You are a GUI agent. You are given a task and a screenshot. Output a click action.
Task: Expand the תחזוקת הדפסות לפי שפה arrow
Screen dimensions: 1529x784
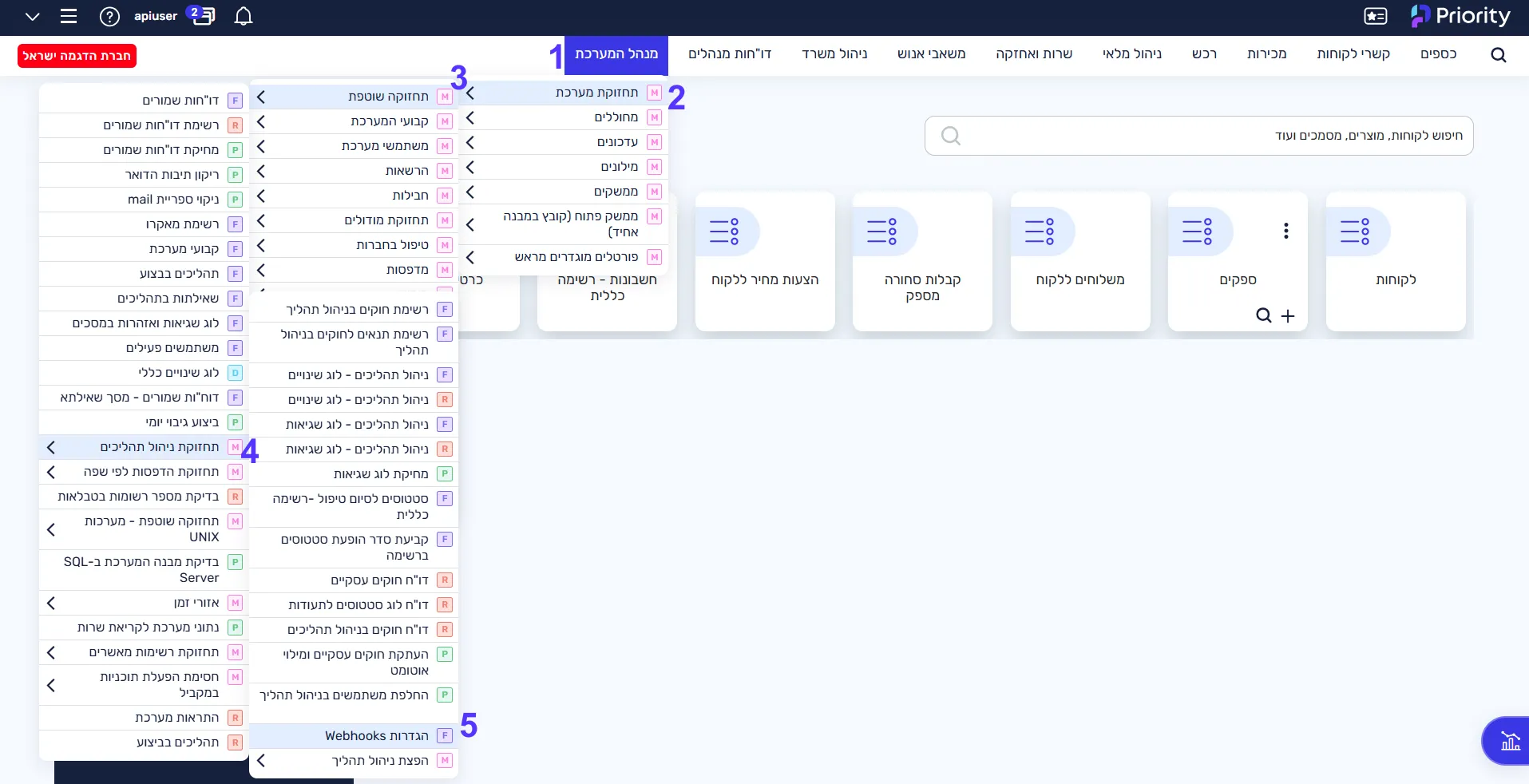(x=51, y=472)
